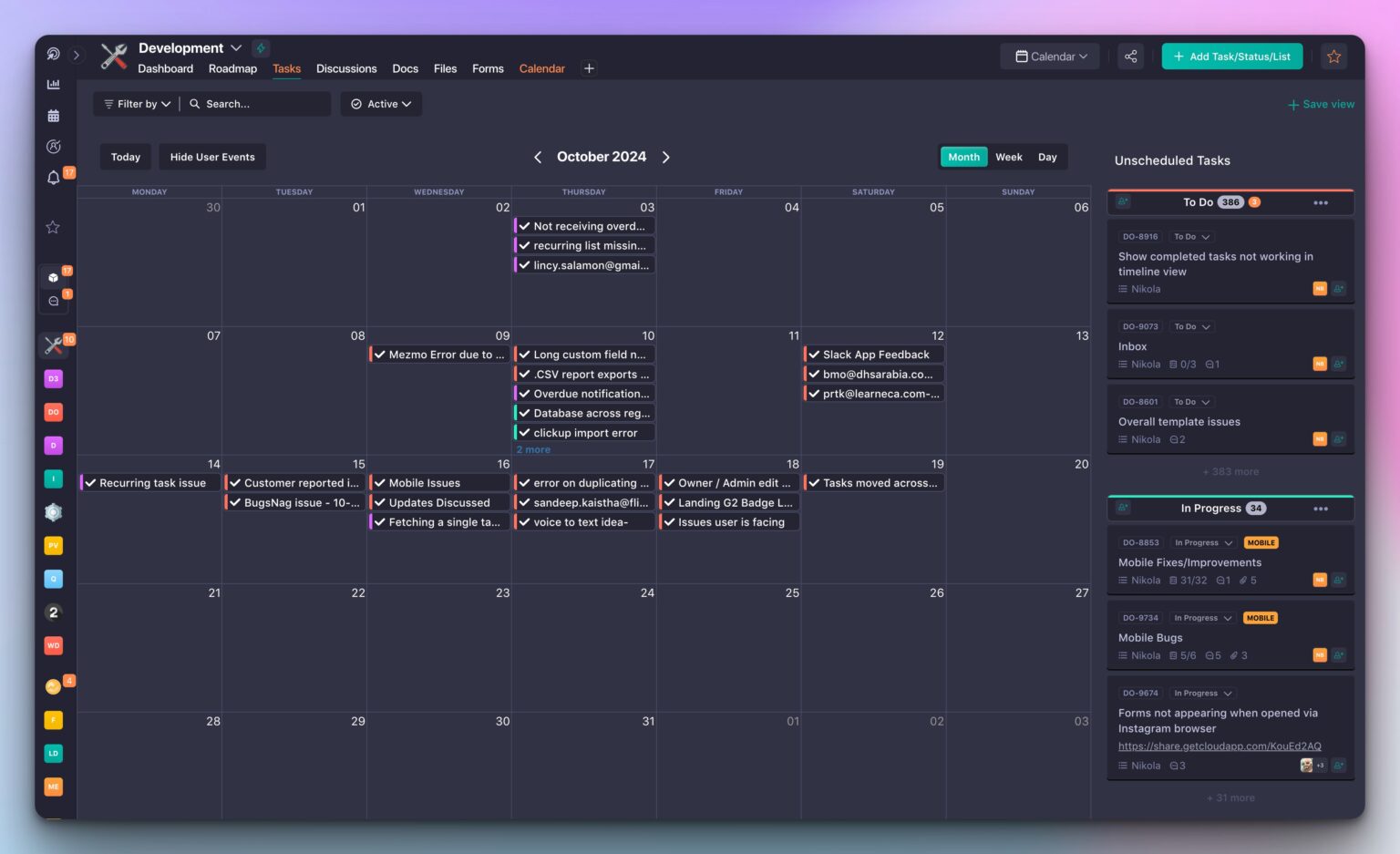The width and height of the screenshot is (1400, 854).
Task: Expand the Development project dropdown chevron
Action: [236, 48]
